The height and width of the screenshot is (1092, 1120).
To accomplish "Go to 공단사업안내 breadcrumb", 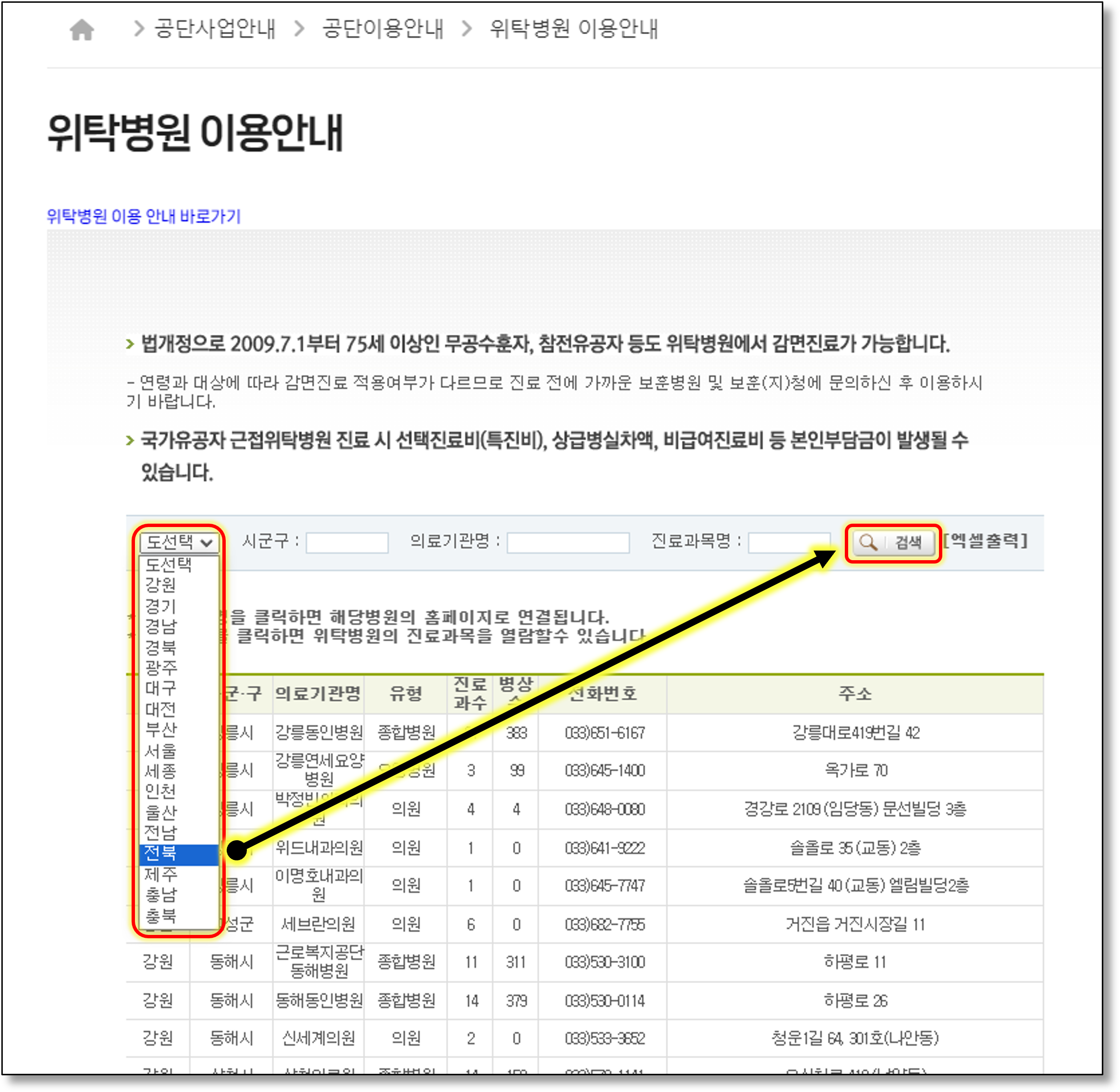I will point(215,29).
